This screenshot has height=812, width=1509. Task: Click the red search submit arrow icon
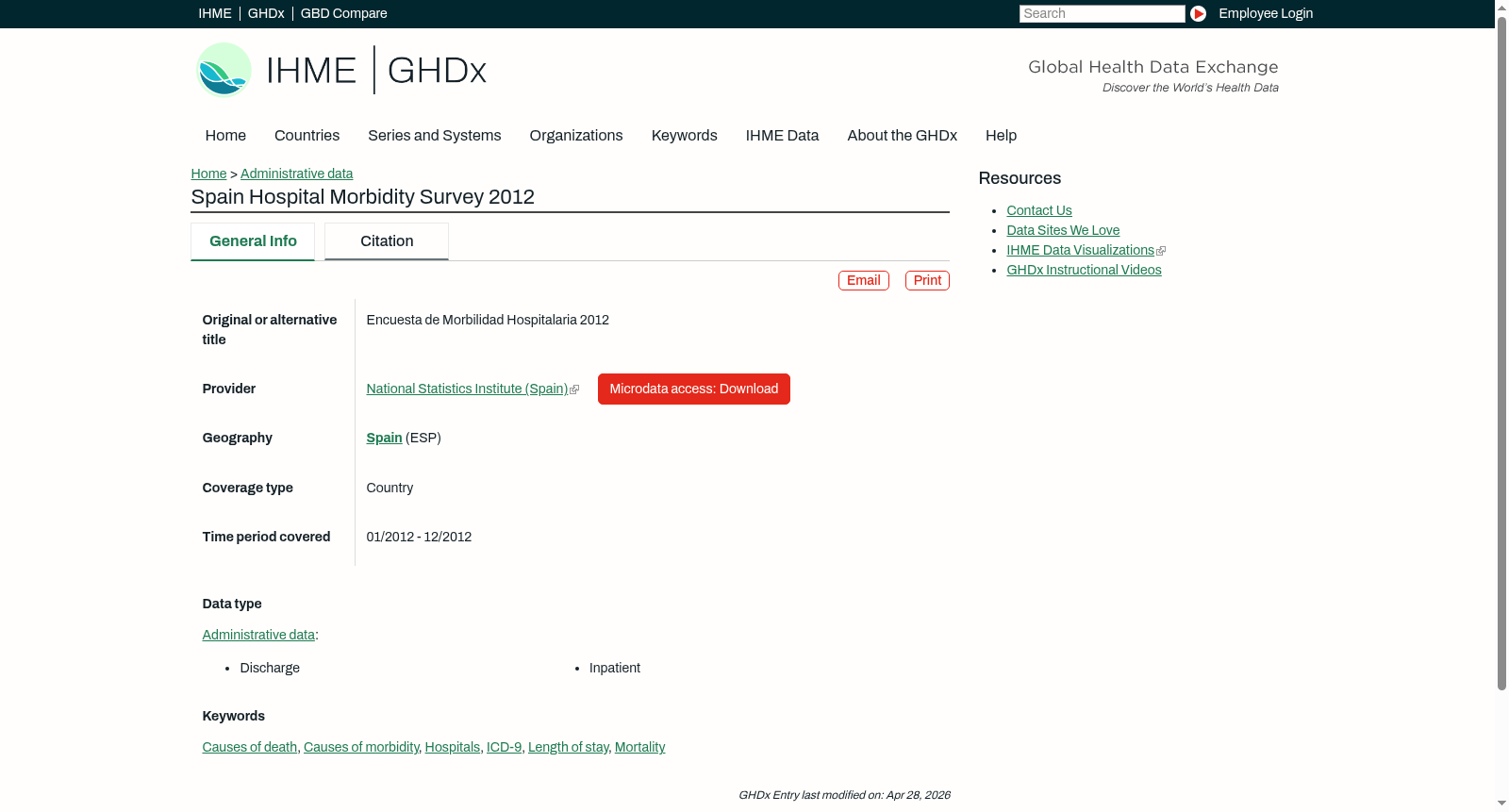(x=1198, y=13)
